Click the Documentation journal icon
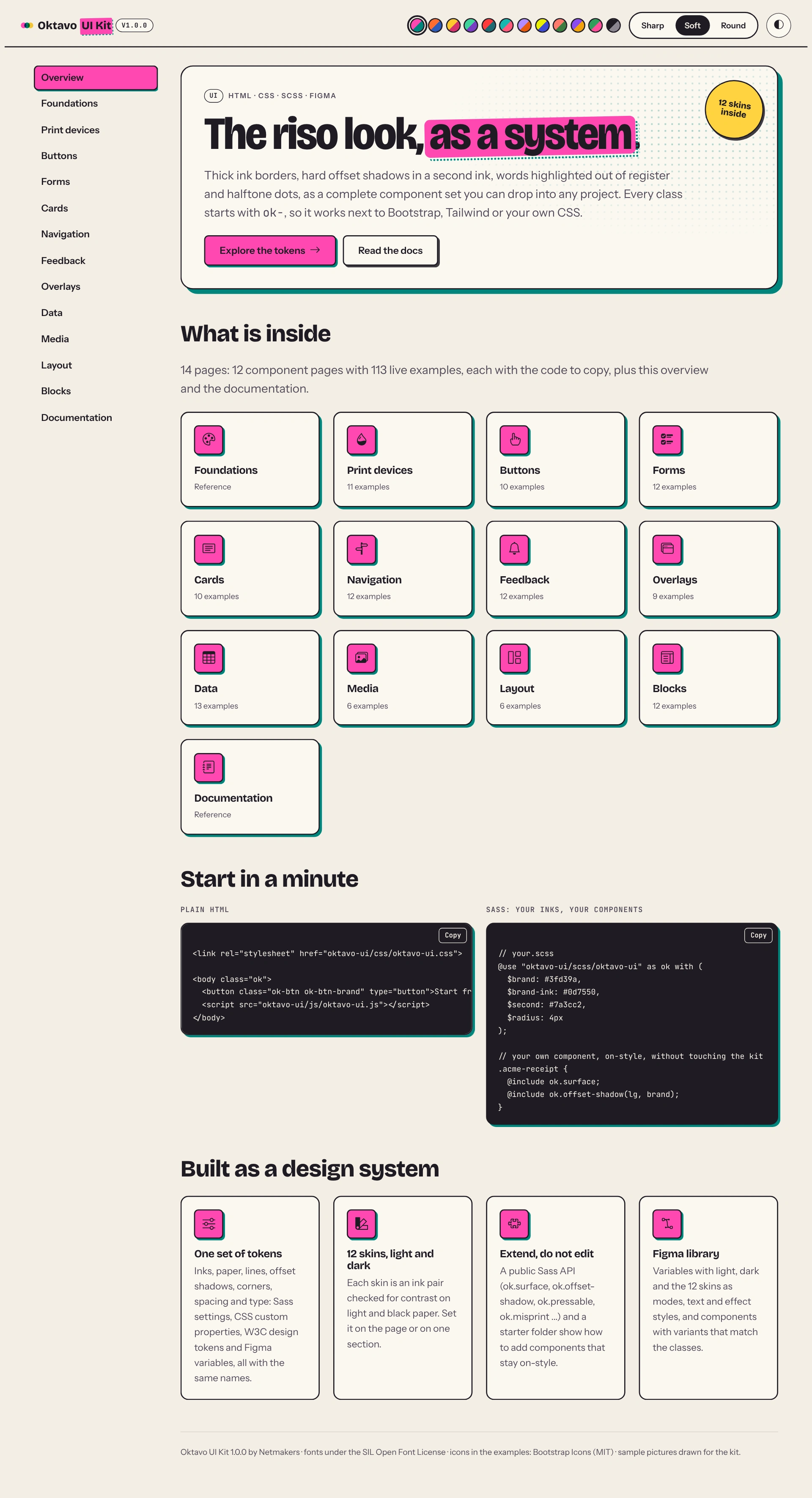 [208, 767]
